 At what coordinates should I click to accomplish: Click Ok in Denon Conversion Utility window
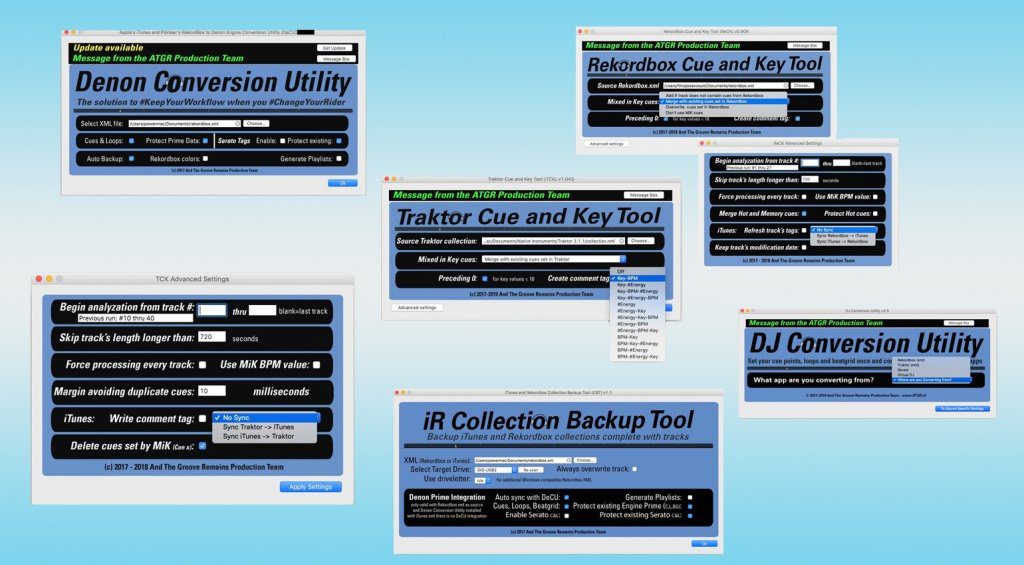pos(342,184)
